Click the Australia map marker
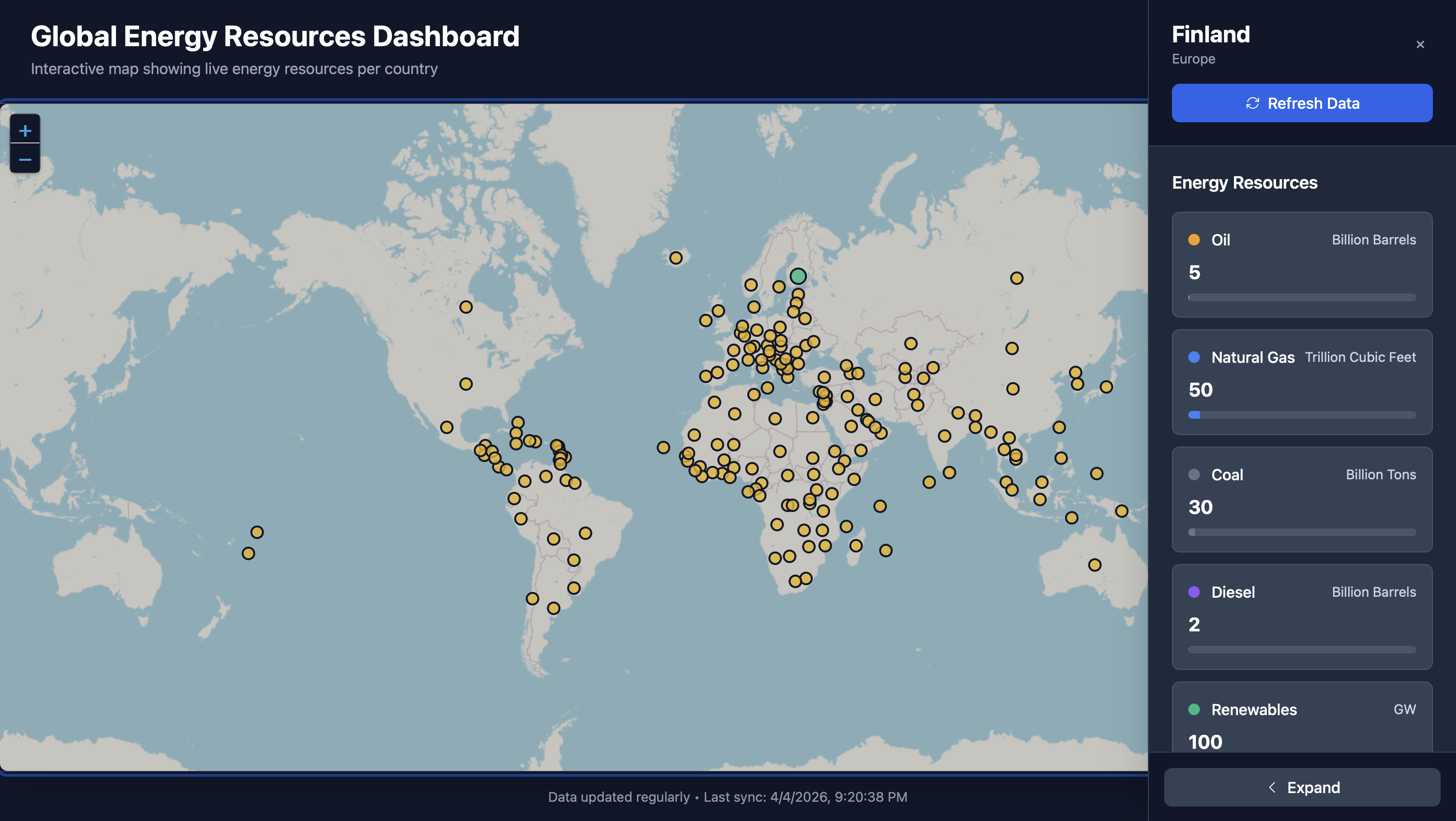Image resolution: width=1456 pixels, height=821 pixels. tap(1094, 564)
